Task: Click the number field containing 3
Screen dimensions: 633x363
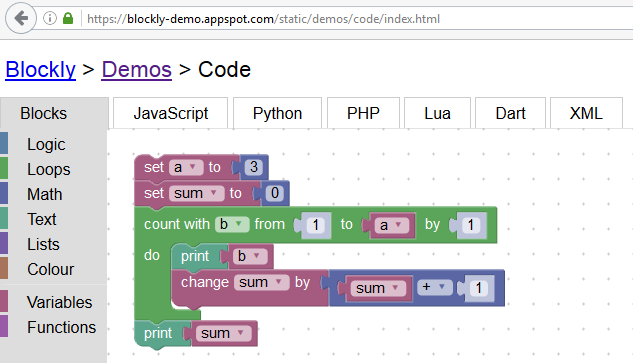Action: pyautogui.click(x=254, y=167)
